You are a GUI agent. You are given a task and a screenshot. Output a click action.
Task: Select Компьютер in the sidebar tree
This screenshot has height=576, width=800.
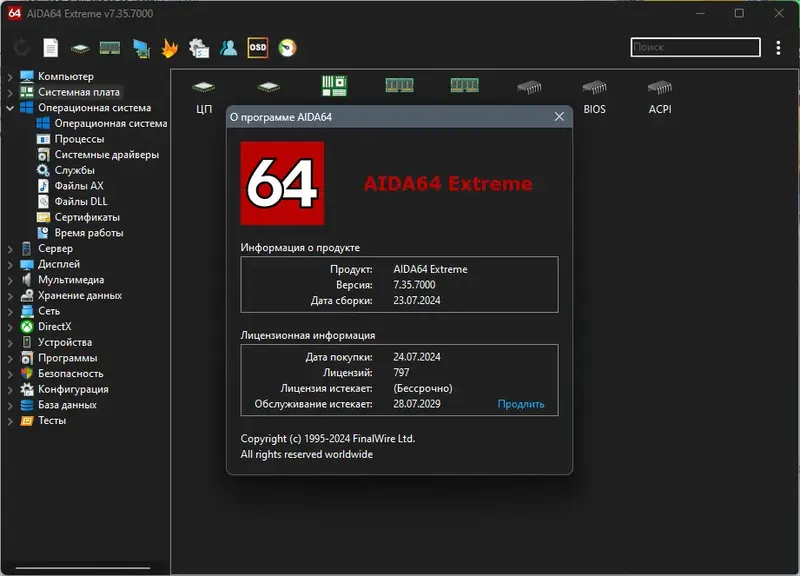pos(66,77)
